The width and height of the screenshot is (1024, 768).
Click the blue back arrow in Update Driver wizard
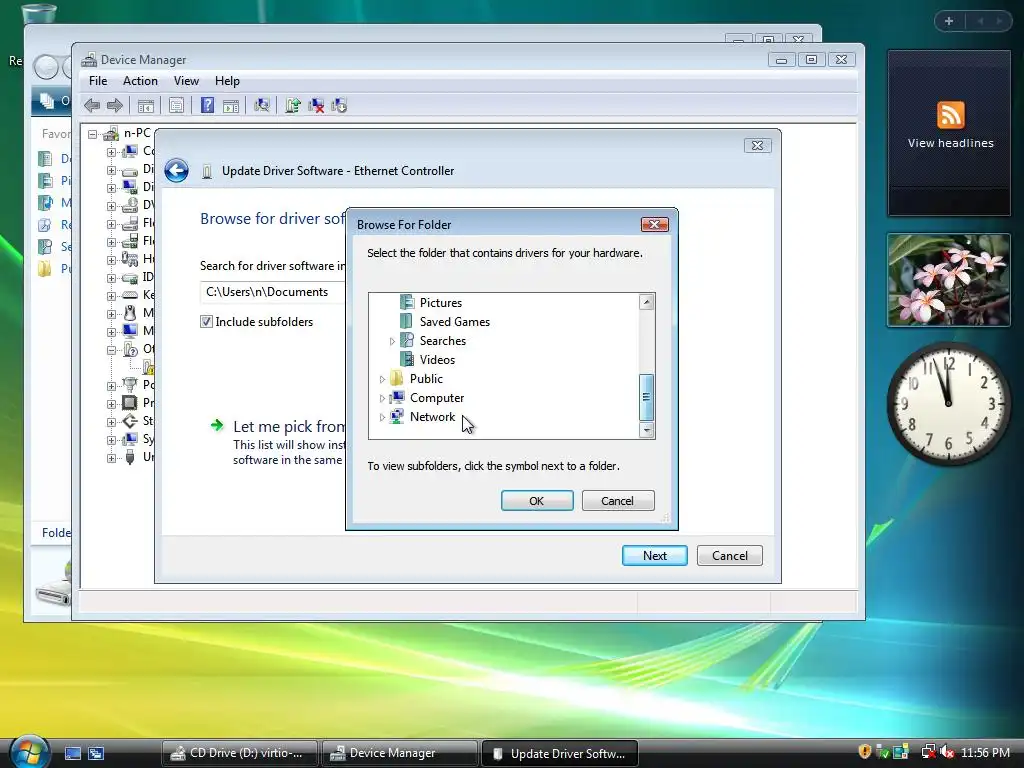[x=176, y=171]
